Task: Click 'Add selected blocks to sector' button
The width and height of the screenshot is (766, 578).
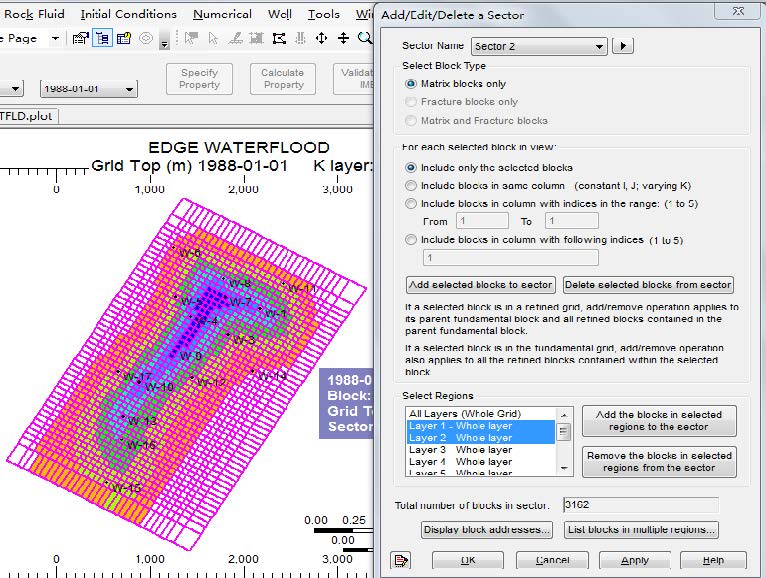Action: coord(481,285)
